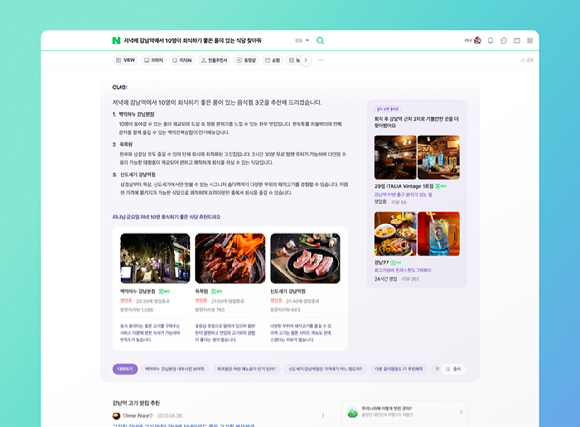580x427 pixels.
Task: Expand more search tabs with the right chevron
Action: [306, 60]
